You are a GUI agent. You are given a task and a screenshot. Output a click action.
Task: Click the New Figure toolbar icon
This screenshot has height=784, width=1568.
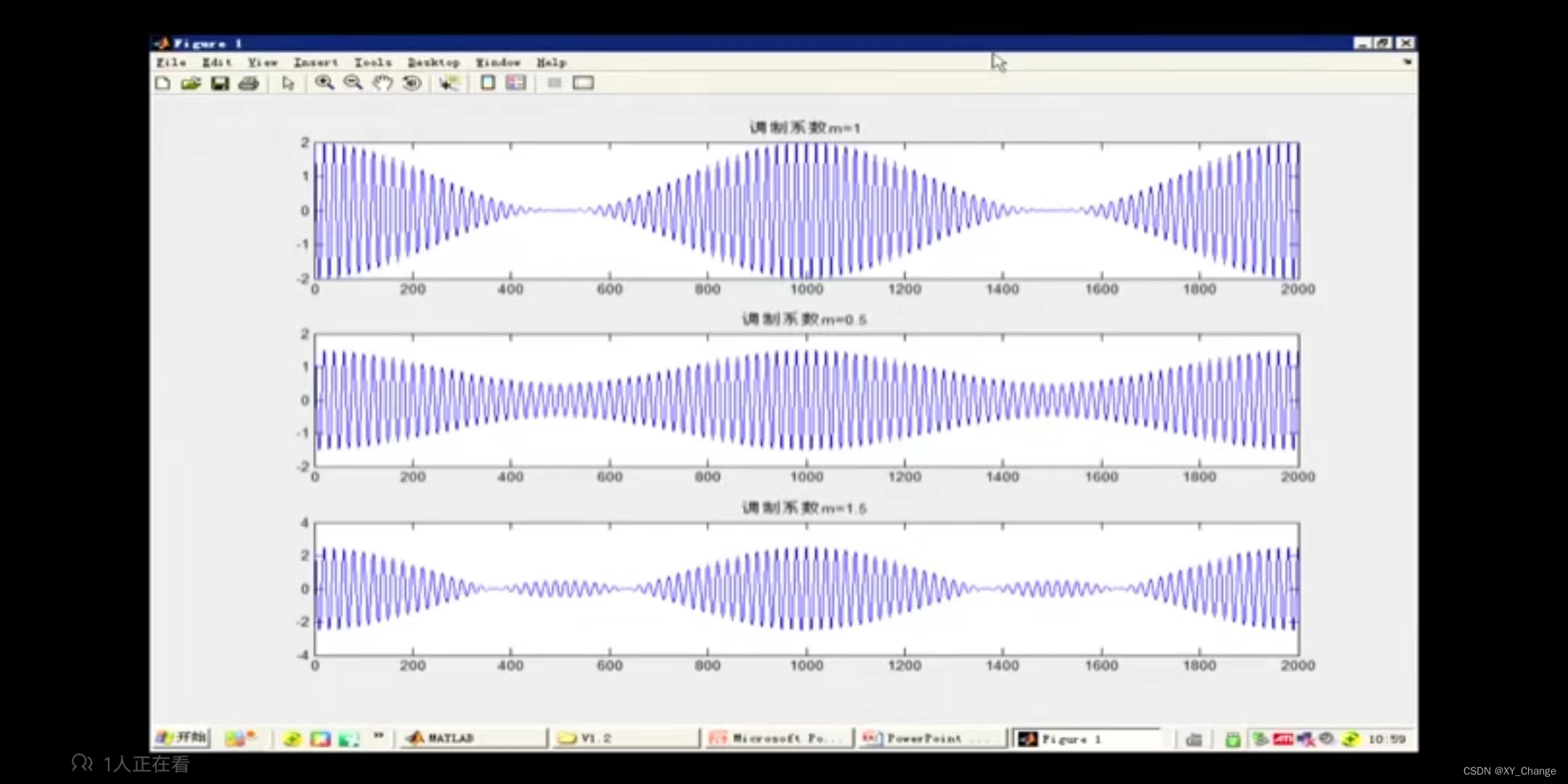(x=163, y=83)
